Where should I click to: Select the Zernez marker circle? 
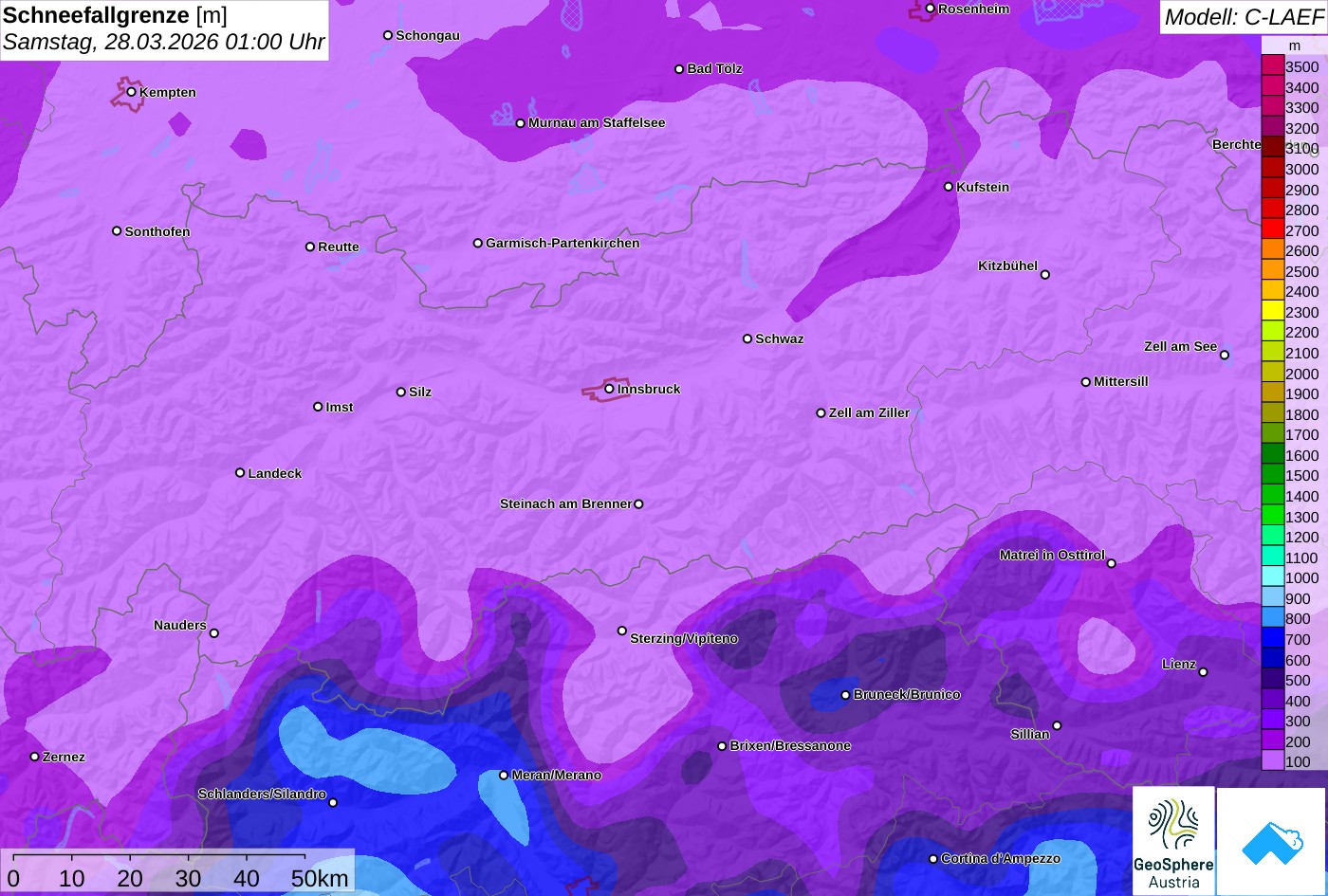pyautogui.click(x=35, y=757)
